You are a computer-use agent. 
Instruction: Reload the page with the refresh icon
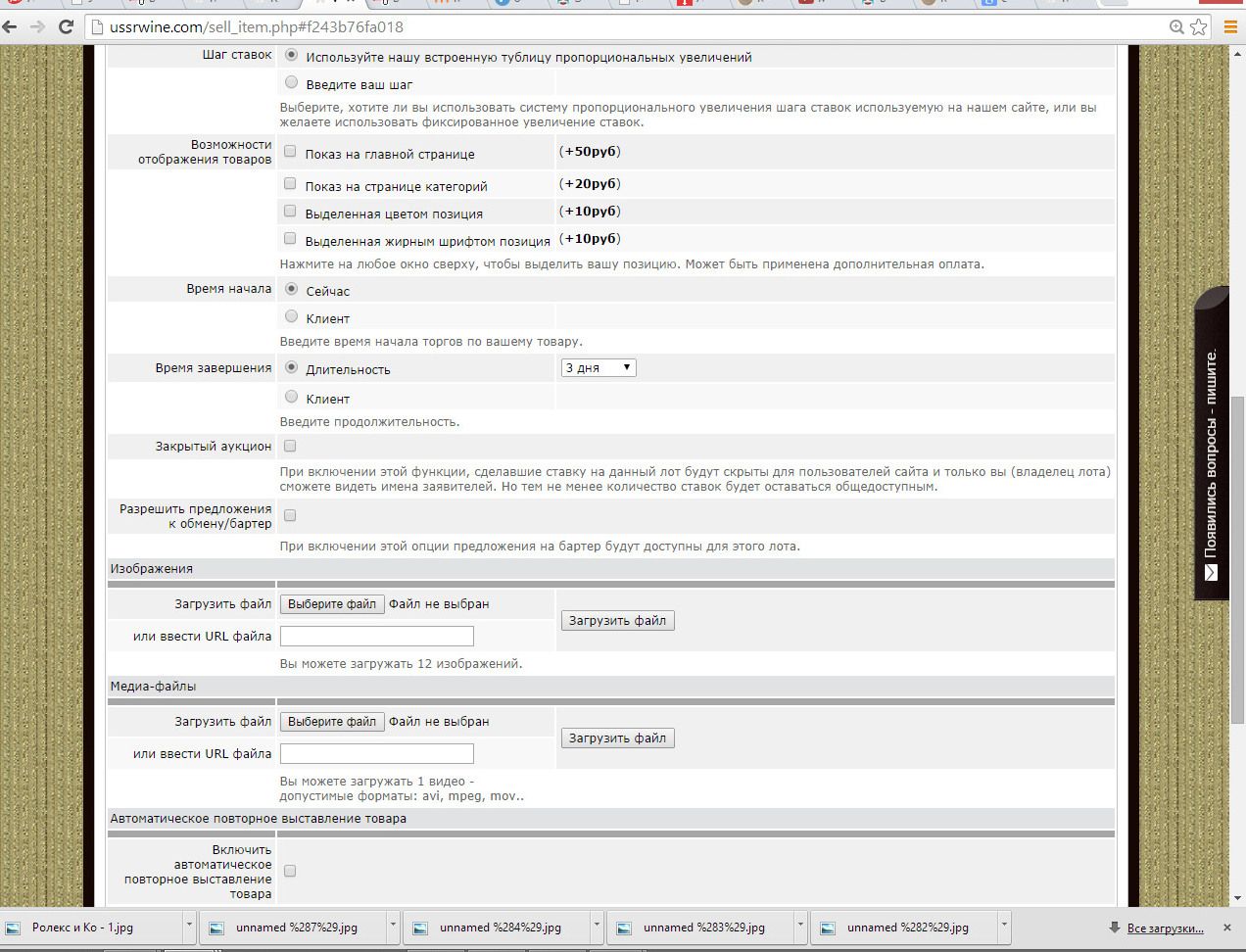point(66,27)
